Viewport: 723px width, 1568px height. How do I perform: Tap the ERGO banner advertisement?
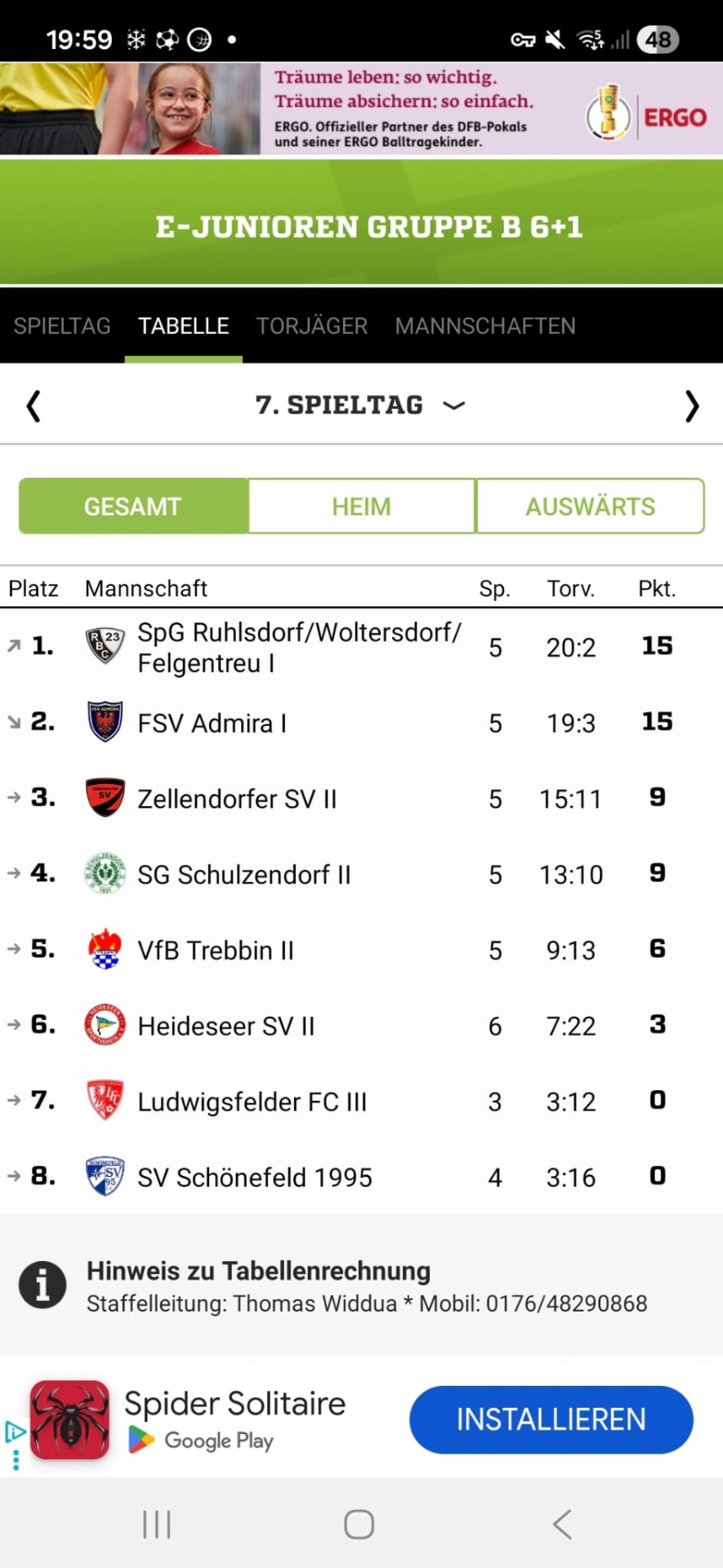pos(361,109)
